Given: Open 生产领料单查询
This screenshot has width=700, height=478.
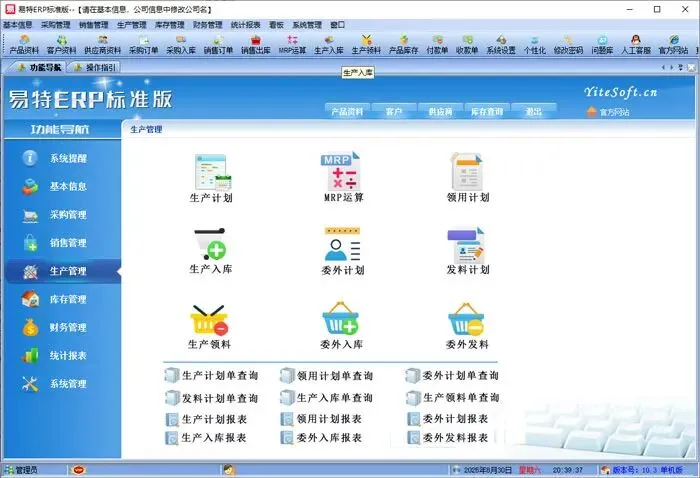Looking at the screenshot, I should (x=452, y=398).
